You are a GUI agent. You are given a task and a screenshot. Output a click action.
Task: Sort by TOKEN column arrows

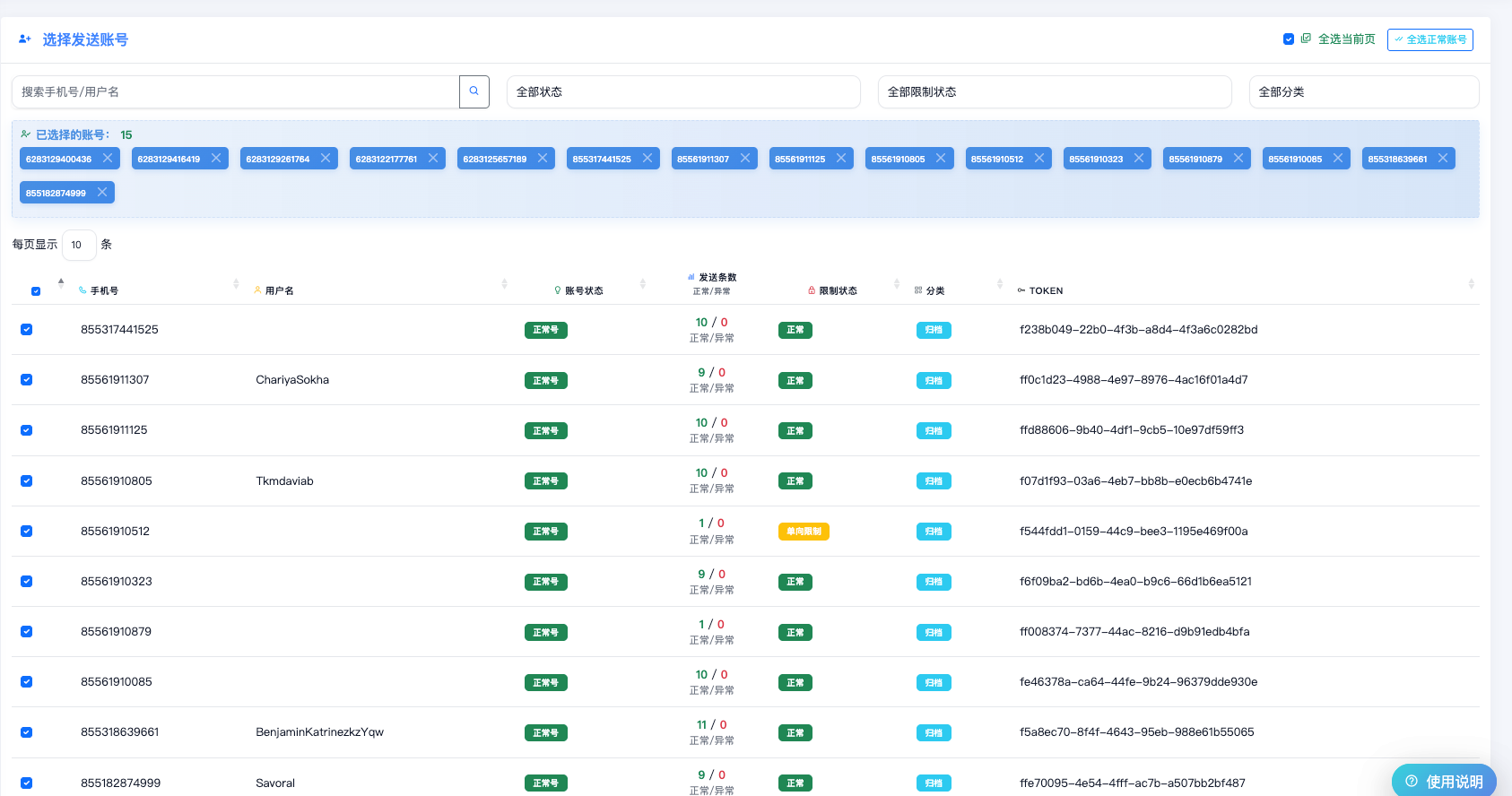[1471, 284]
